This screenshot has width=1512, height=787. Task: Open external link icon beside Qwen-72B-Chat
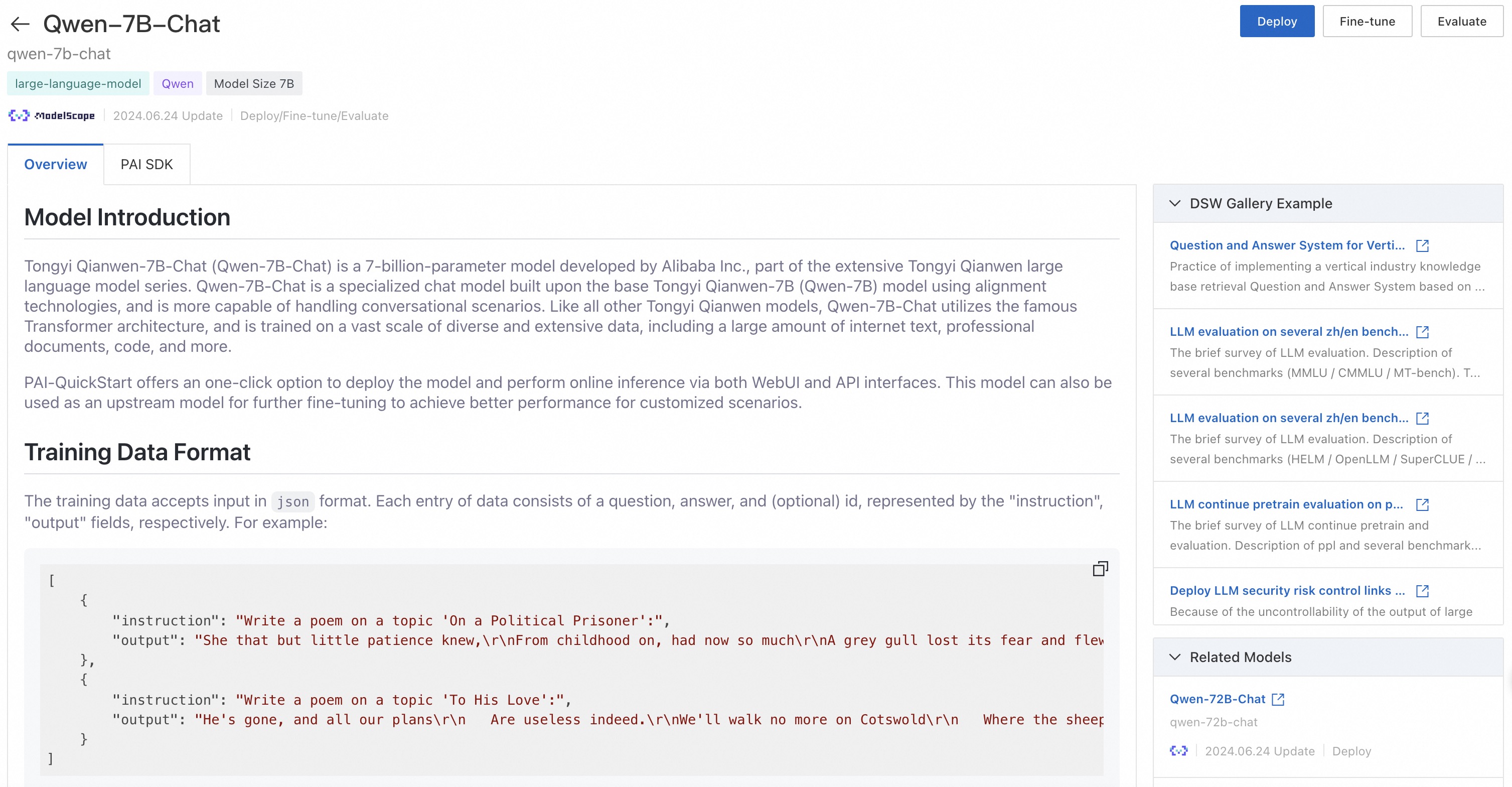click(x=1278, y=700)
